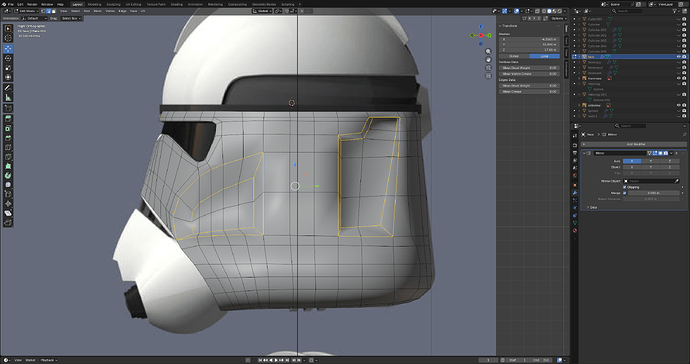Select the Loop Cut tool

pyautogui.click(x=8, y=147)
